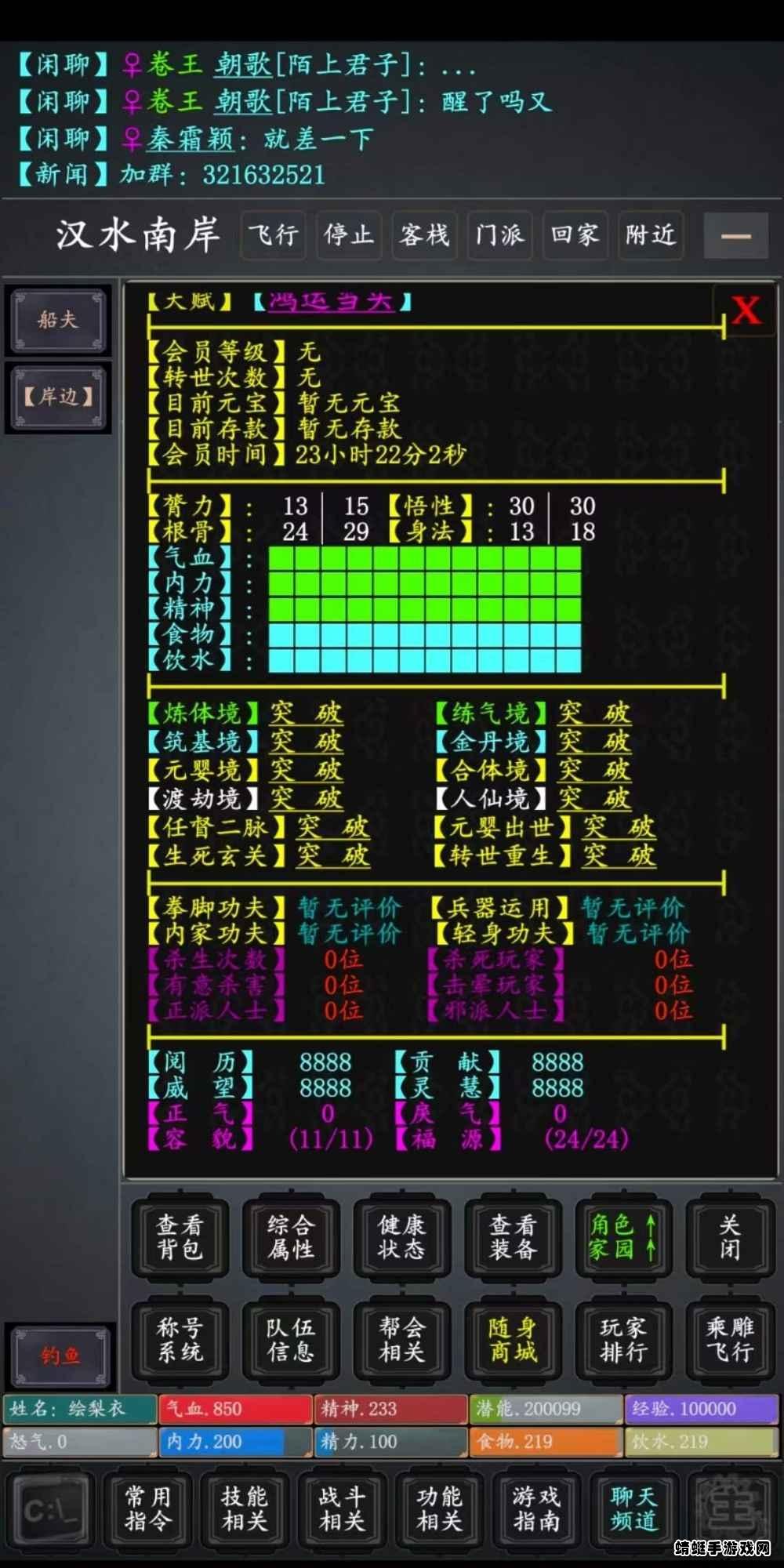Click the red X close icon

point(746,310)
